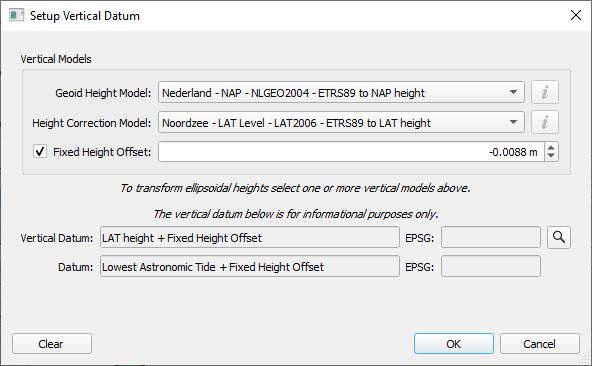This screenshot has width=592, height=366.
Task: Uncheck the Fixed Height Offset checkbox
Action: pyautogui.click(x=40, y=151)
